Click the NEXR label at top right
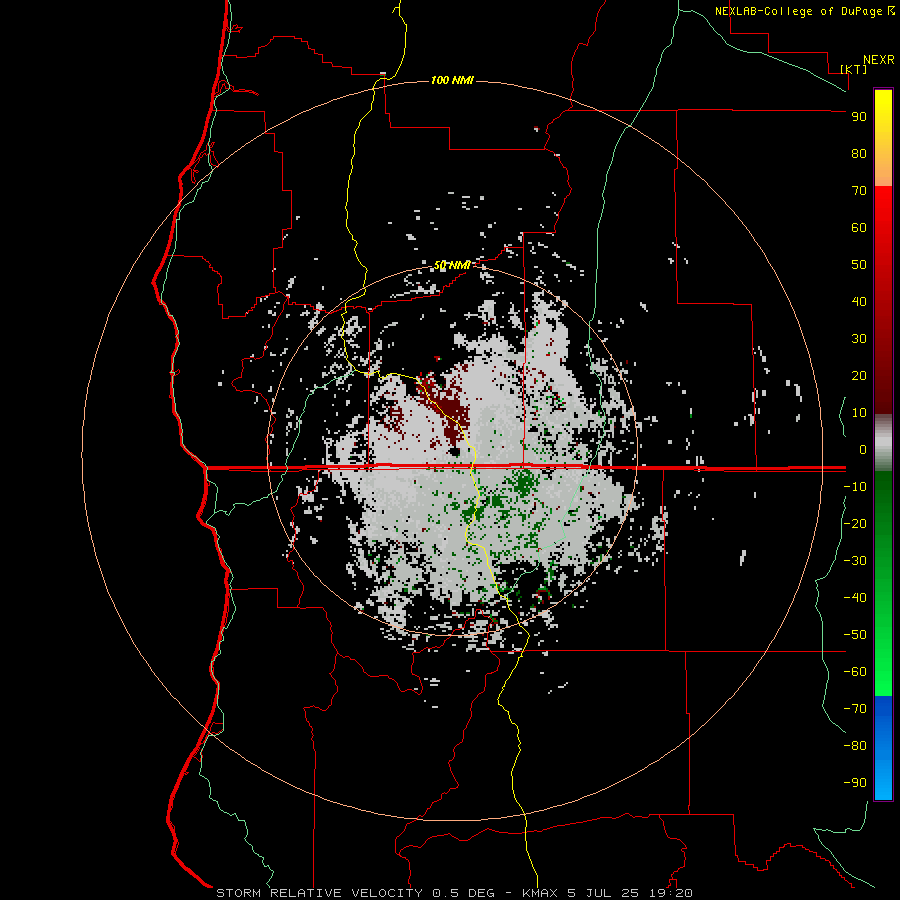 879,60
